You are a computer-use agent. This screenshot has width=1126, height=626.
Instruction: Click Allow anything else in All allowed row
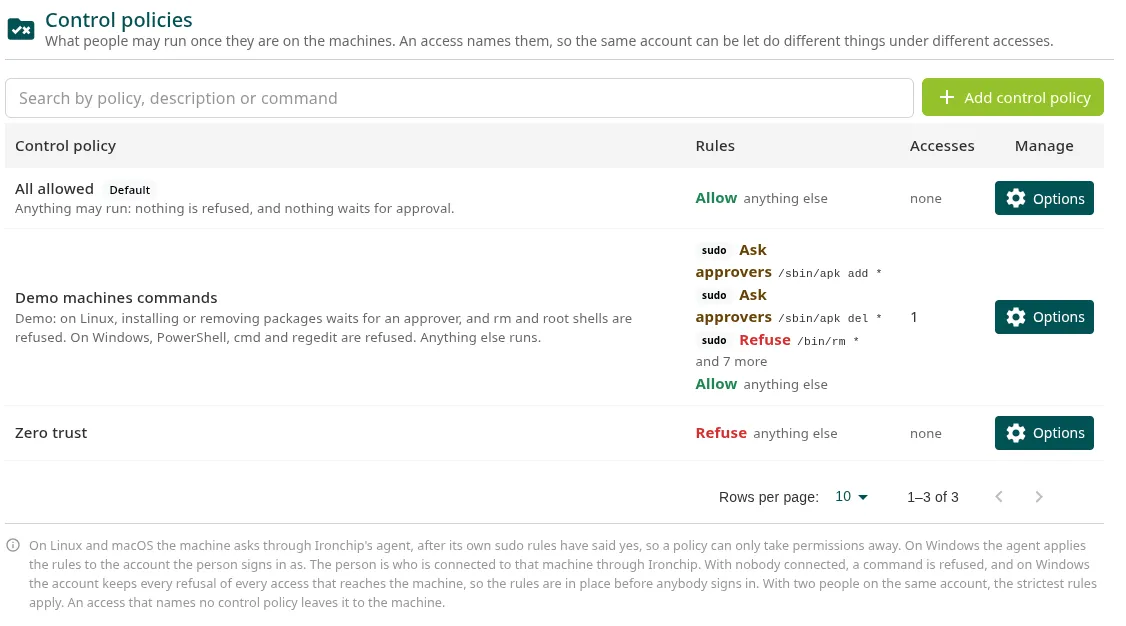[761, 198]
